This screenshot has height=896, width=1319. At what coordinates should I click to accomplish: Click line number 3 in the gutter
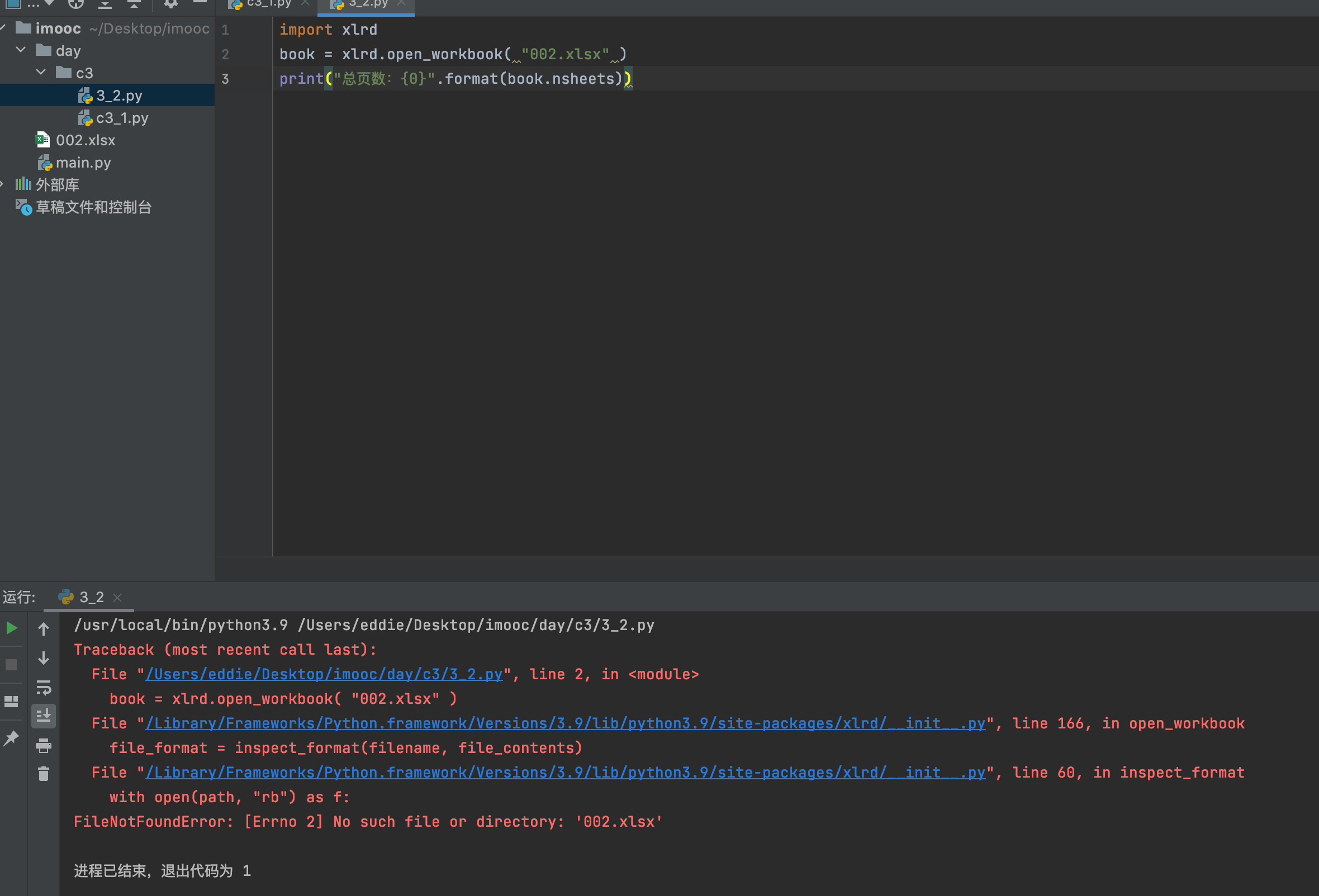click(225, 79)
